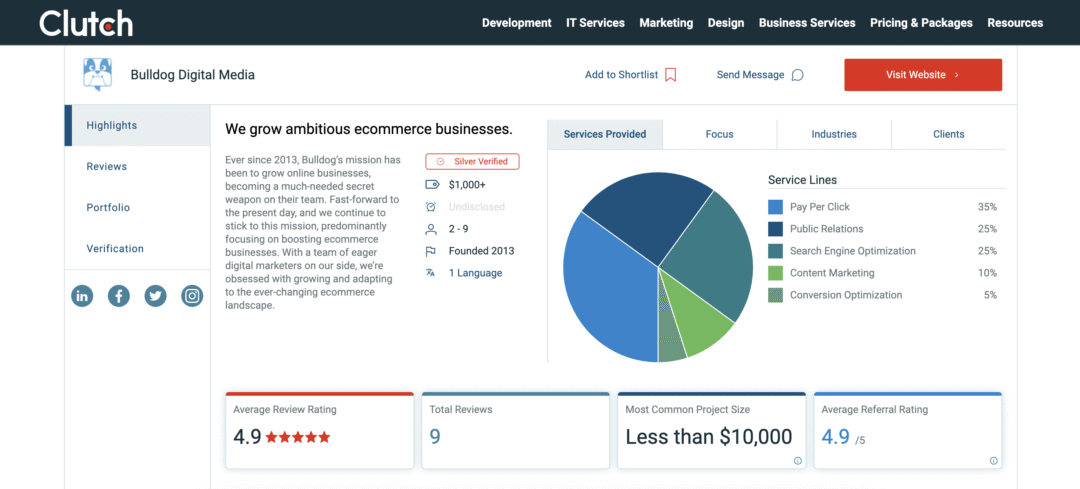Open the Design menu

click(726, 23)
